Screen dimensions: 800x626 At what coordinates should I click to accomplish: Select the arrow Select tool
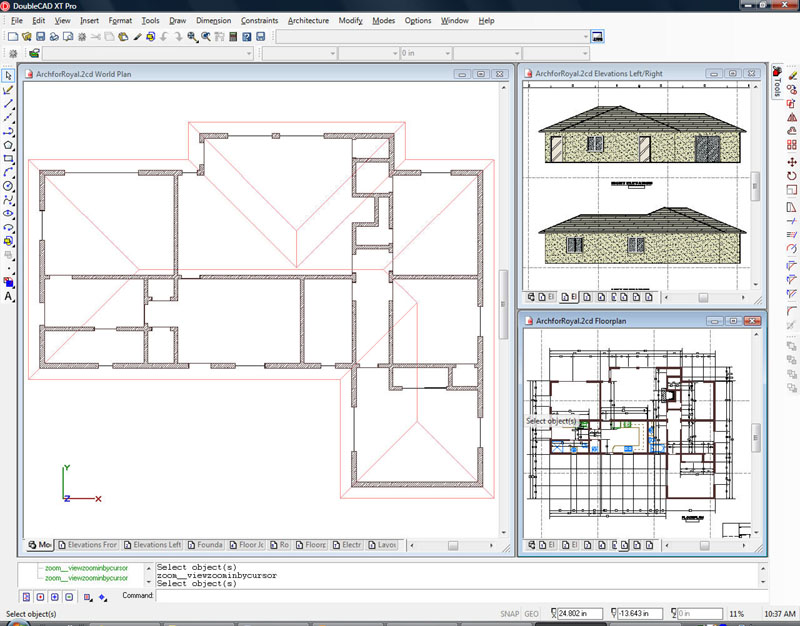click(8, 76)
